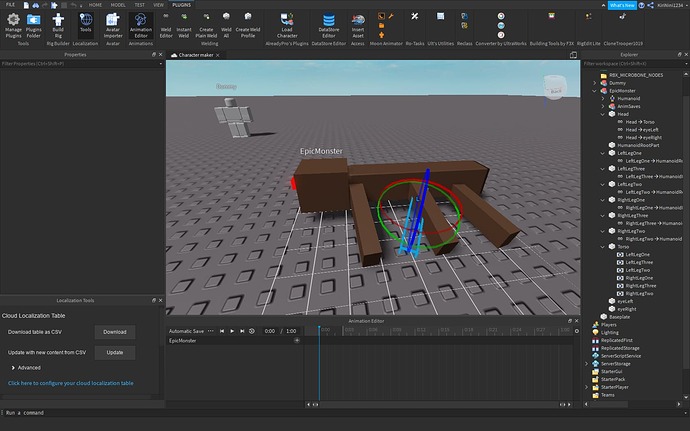Viewport: 690px width, 431px height.
Task: Expand the StarterPlayer service
Action: 586,387
